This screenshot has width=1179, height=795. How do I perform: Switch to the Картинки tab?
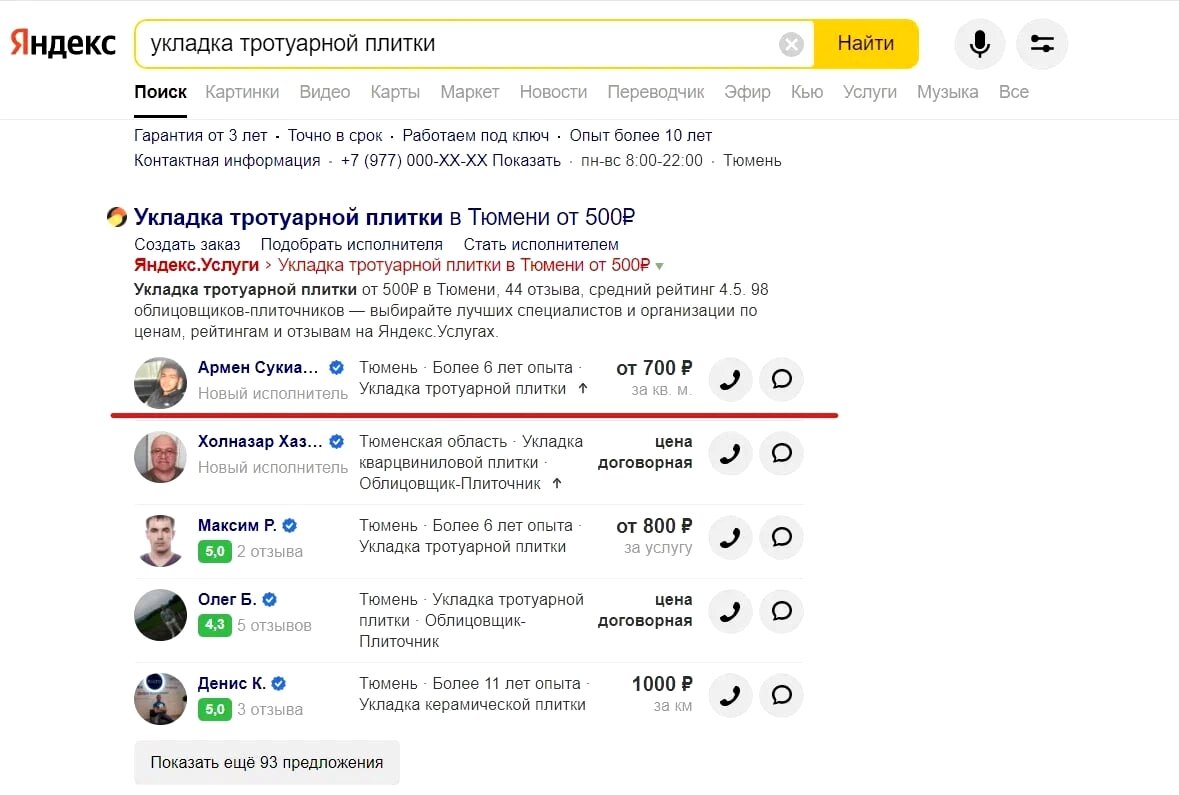click(242, 92)
